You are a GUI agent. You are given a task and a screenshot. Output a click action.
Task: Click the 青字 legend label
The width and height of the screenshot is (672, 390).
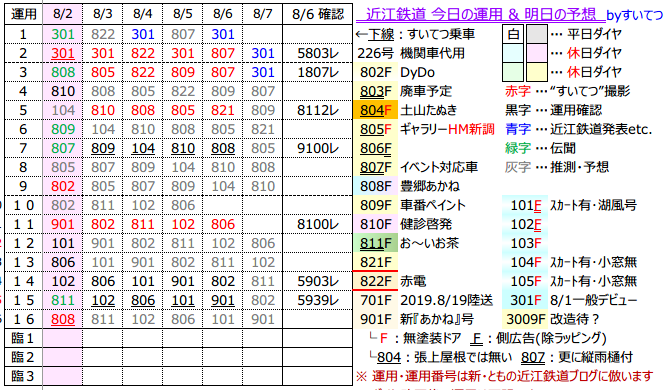(x=518, y=129)
